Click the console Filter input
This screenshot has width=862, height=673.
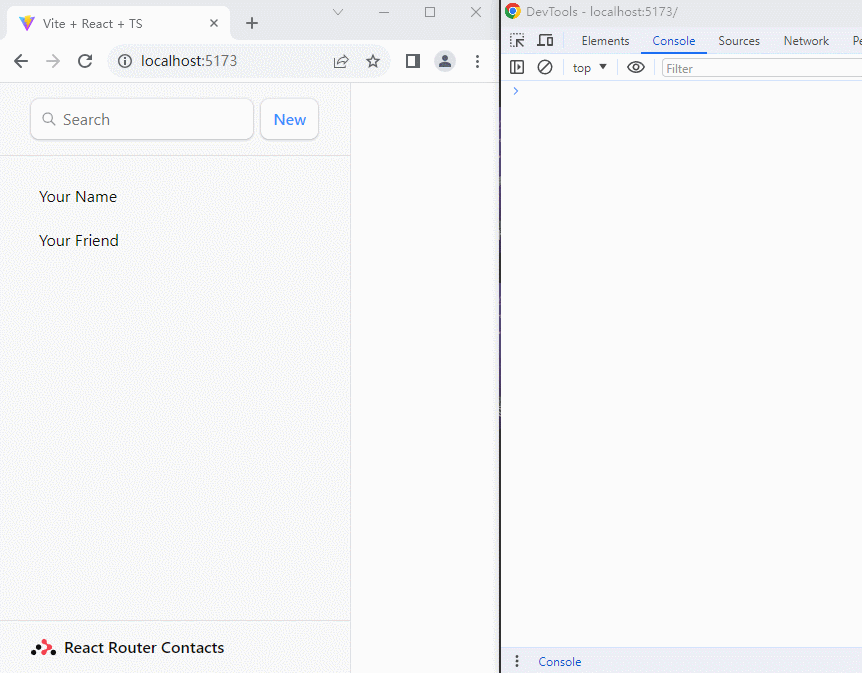pos(760,68)
